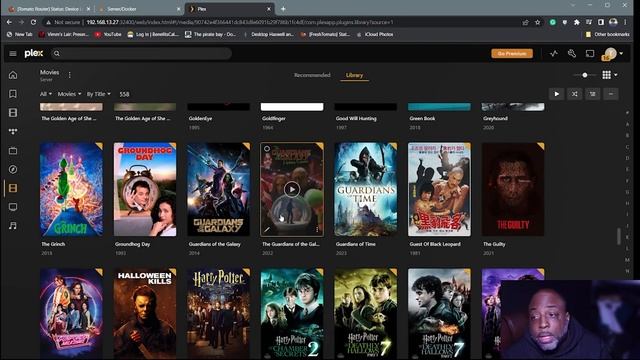Image resolution: width=640 pixels, height=360 pixels.
Task: Switch to the Recommended tab
Action: pyautogui.click(x=312, y=75)
